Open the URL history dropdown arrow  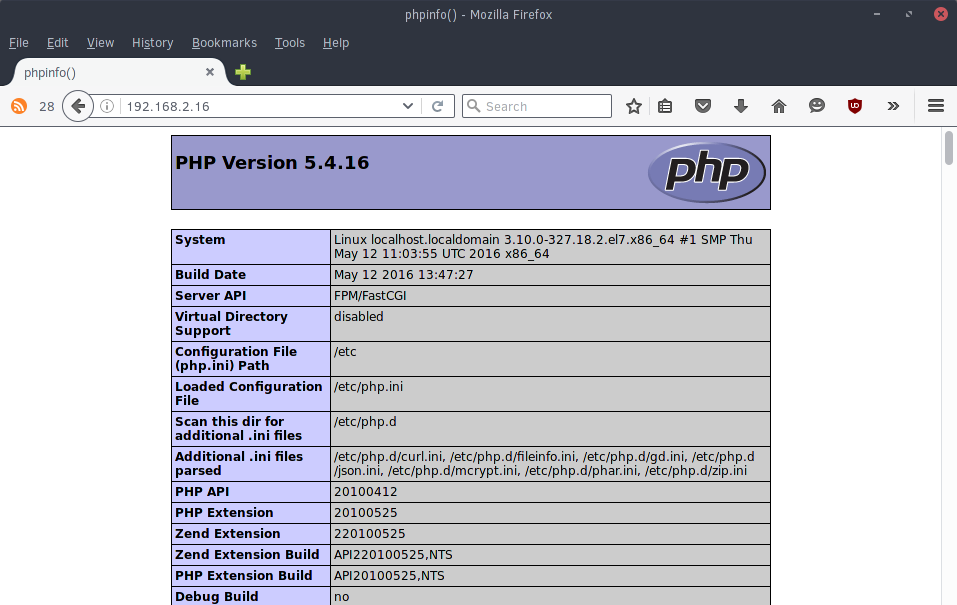click(408, 106)
